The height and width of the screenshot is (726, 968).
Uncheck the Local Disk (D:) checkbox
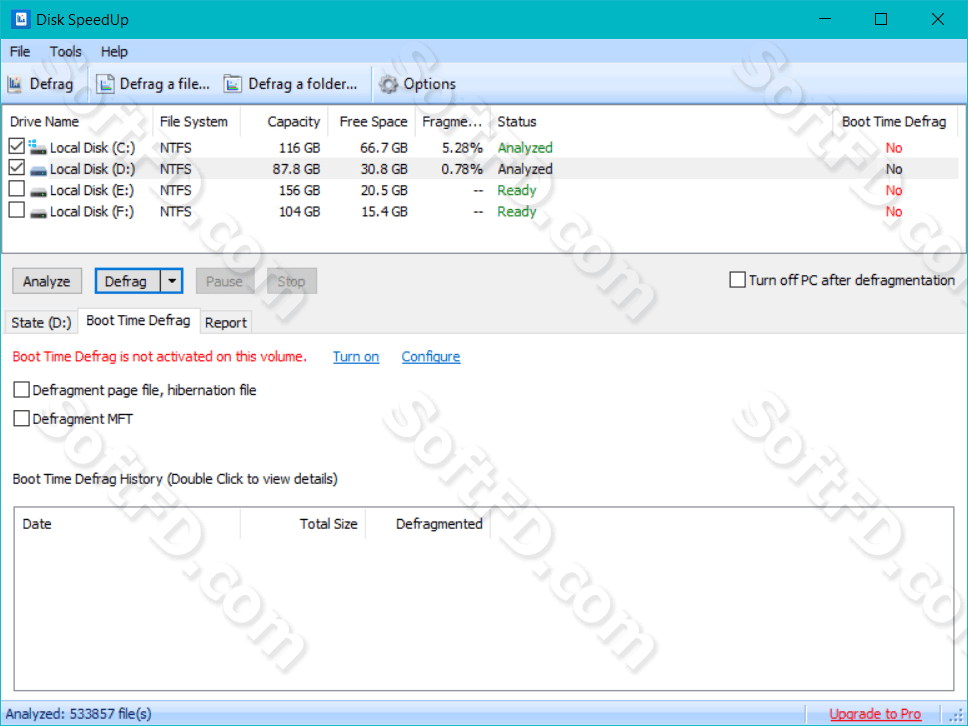pyautogui.click(x=17, y=167)
